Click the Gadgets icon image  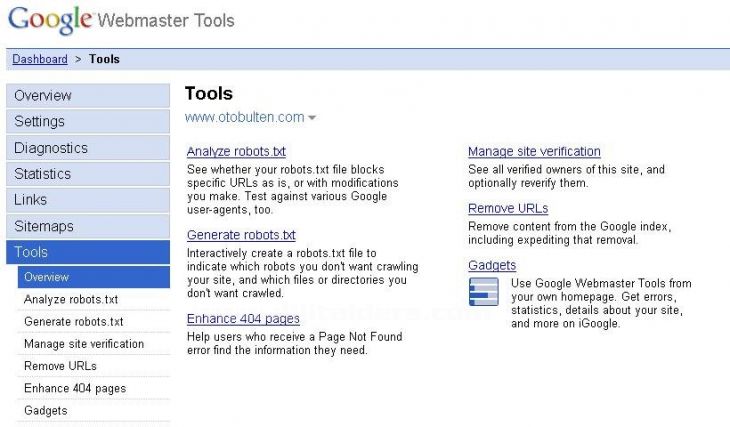pyautogui.click(x=483, y=291)
